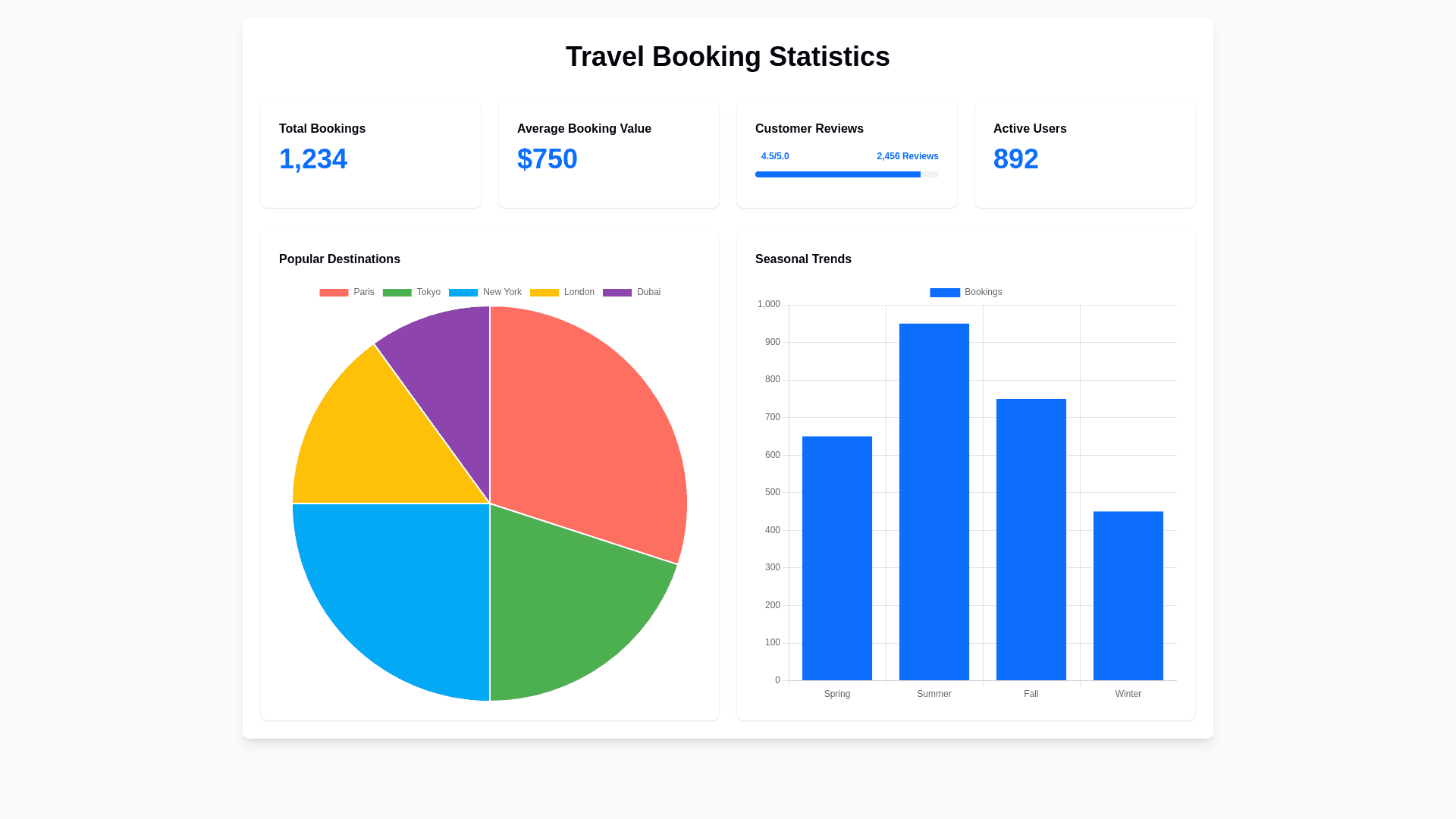The height and width of the screenshot is (819, 1456).
Task: Click the Spring bookings bar
Action: (x=836, y=558)
